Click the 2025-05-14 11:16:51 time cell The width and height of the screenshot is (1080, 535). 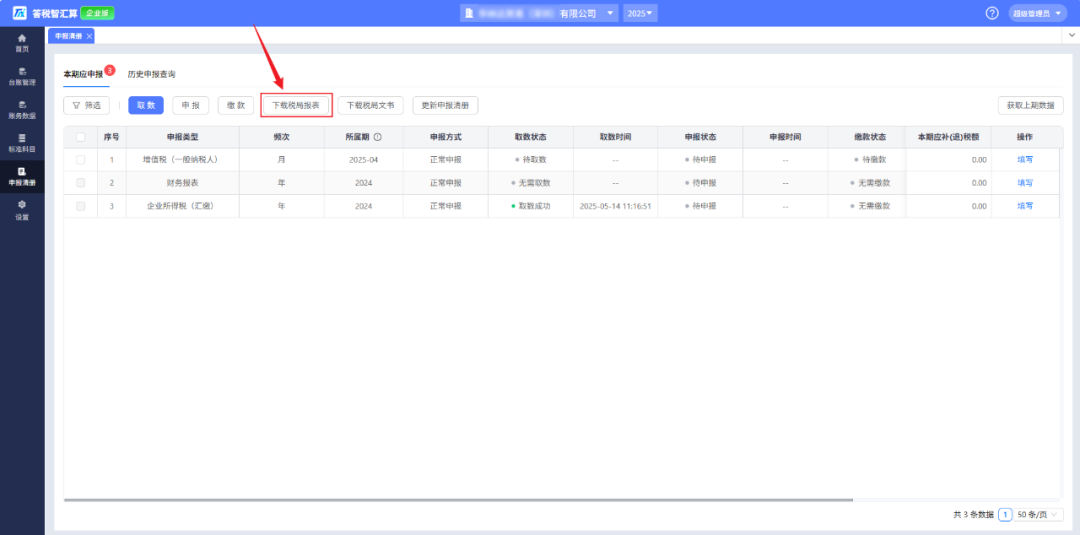pos(615,206)
